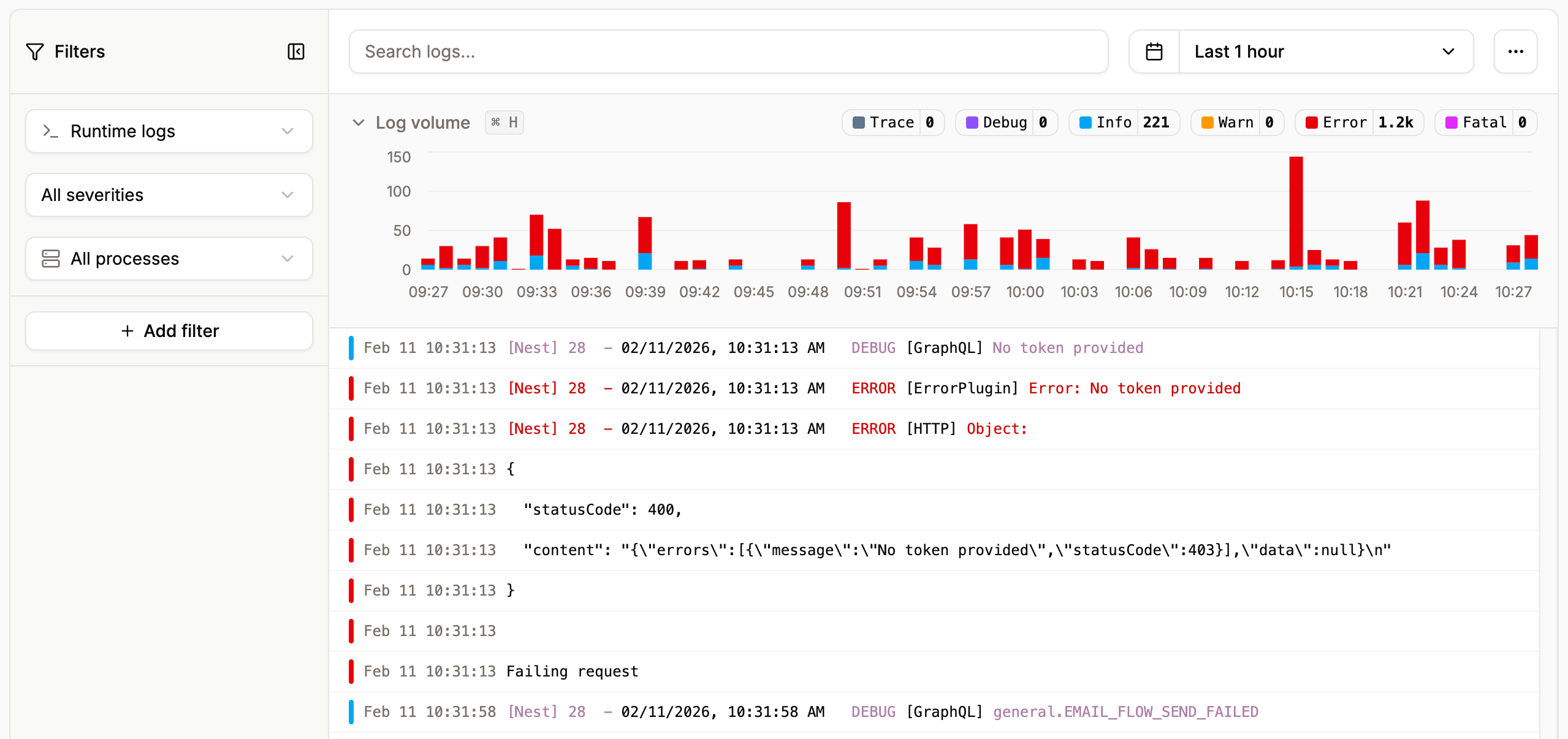Click the terminal icon in Runtime logs selector
Image resolution: width=1568 pixels, height=739 pixels.
click(x=51, y=131)
